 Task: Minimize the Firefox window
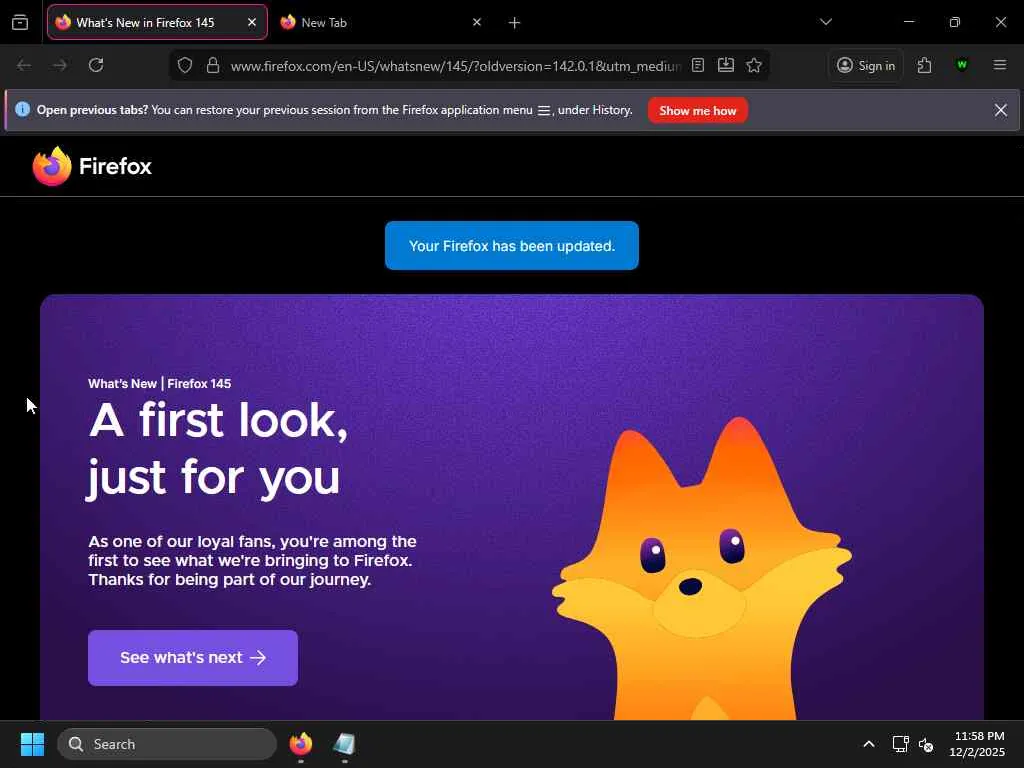(x=908, y=22)
